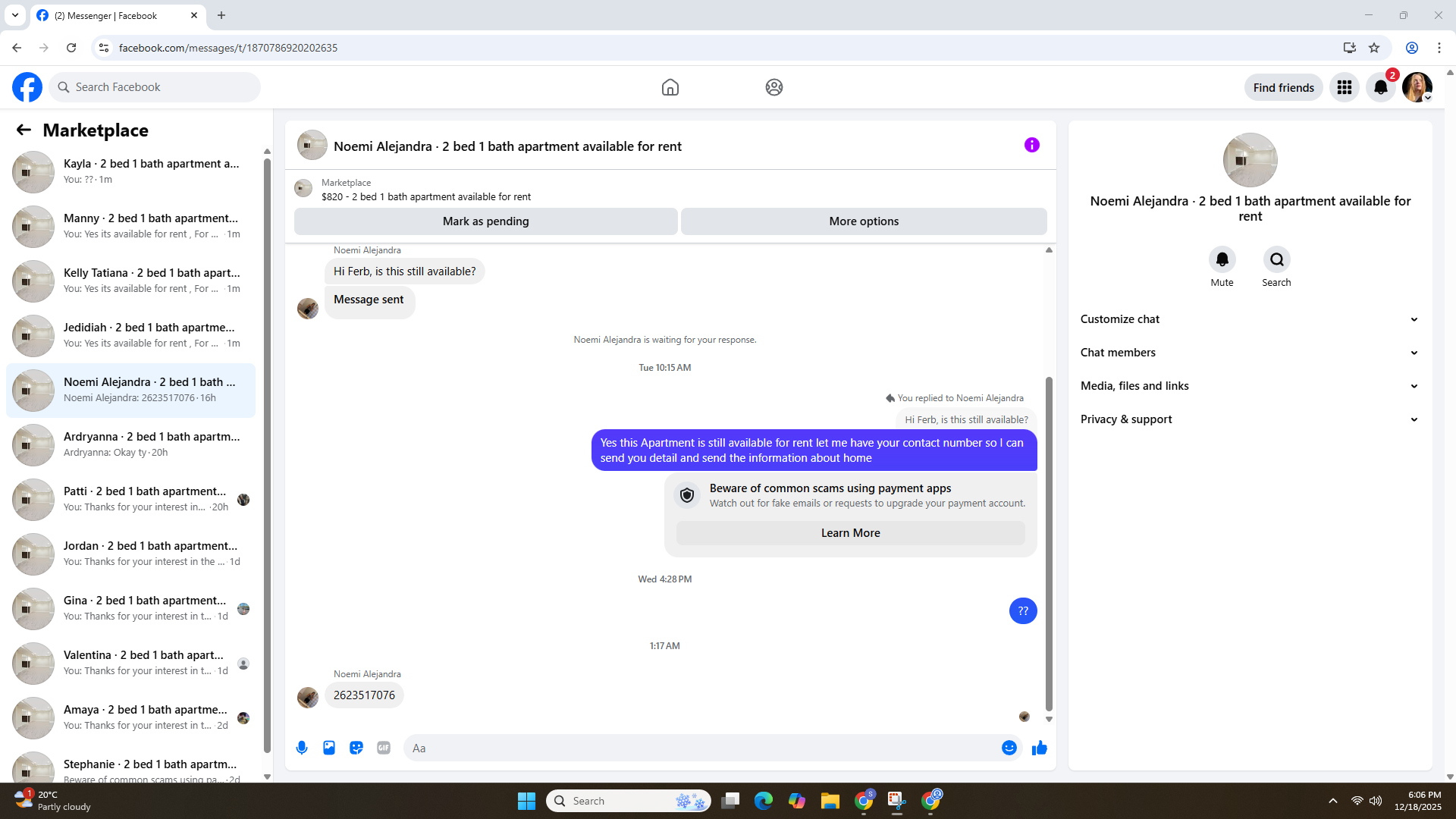Expand the Privacy & support section
The width and height of the screenshot is (1456, 819).
pyautogui.click(x=1250, y=419)
